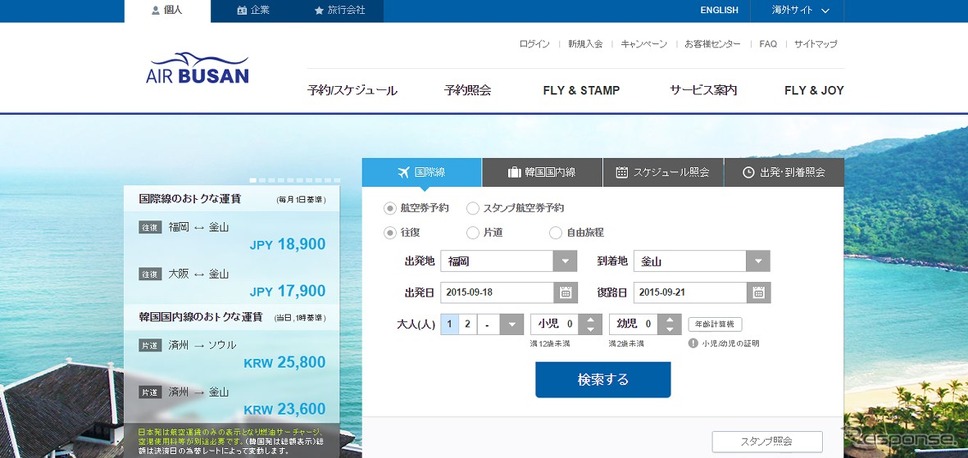Open サービス案内 menu

[x=703, y=91]
